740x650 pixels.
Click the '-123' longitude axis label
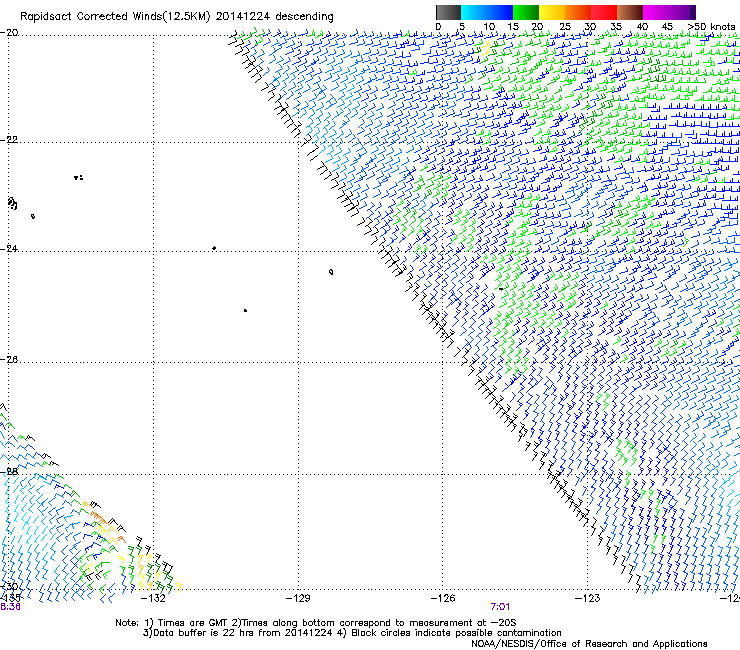coord(588,599)
